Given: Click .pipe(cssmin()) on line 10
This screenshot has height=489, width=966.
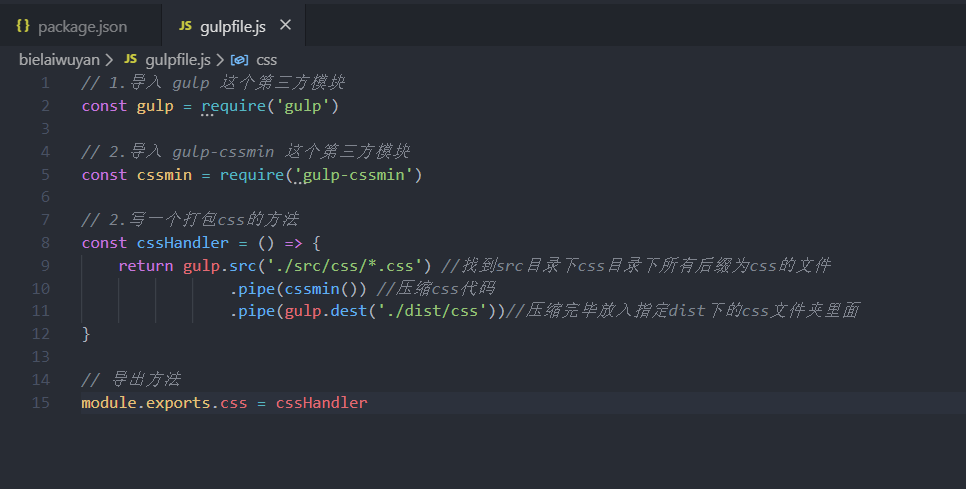Looking at the screenshot, I should 298,289.
